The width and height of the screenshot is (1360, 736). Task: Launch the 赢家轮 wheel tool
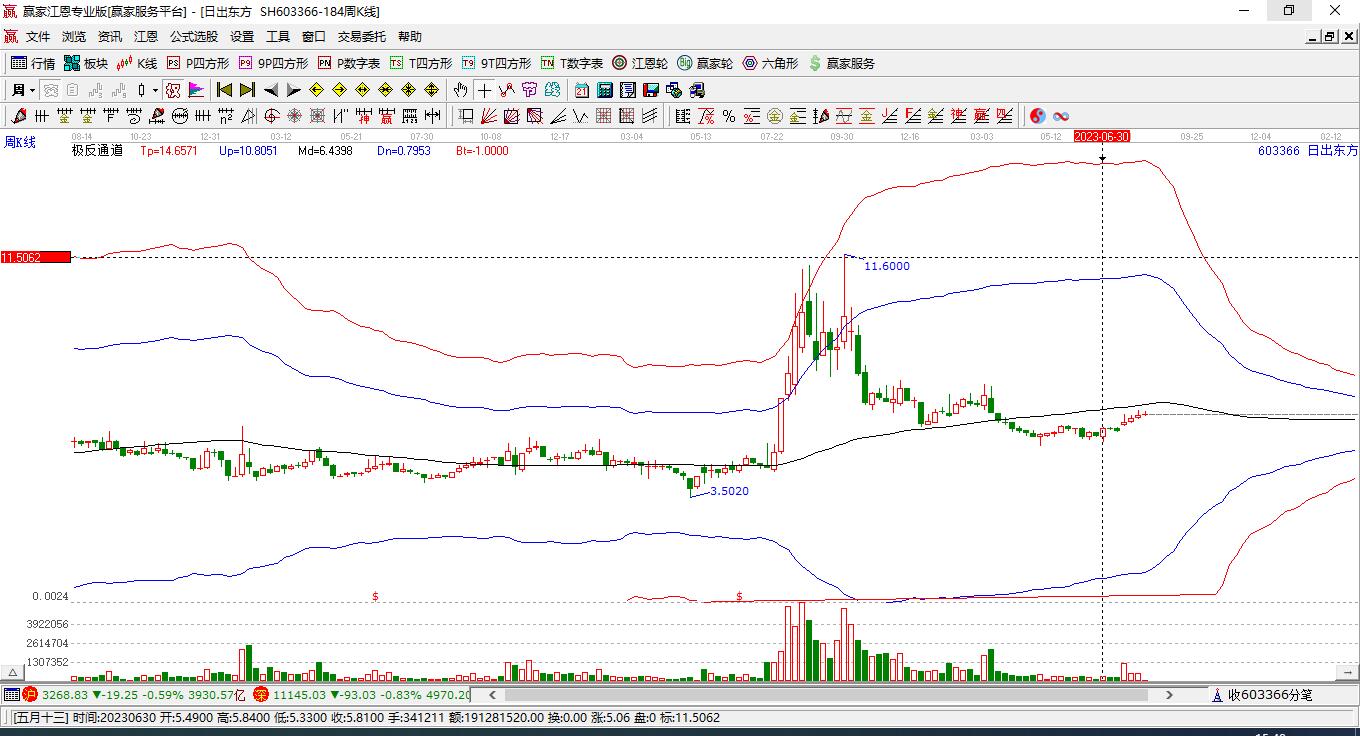click(705, 63)
